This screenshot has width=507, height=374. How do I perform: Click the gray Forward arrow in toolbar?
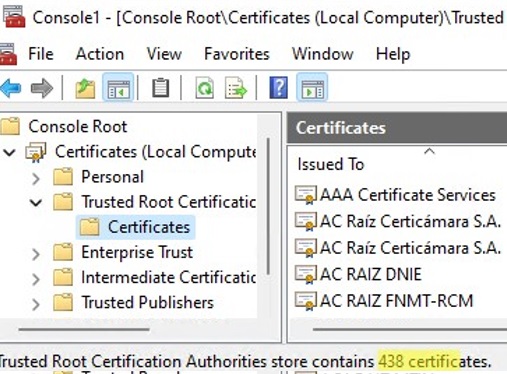(42, 88)
